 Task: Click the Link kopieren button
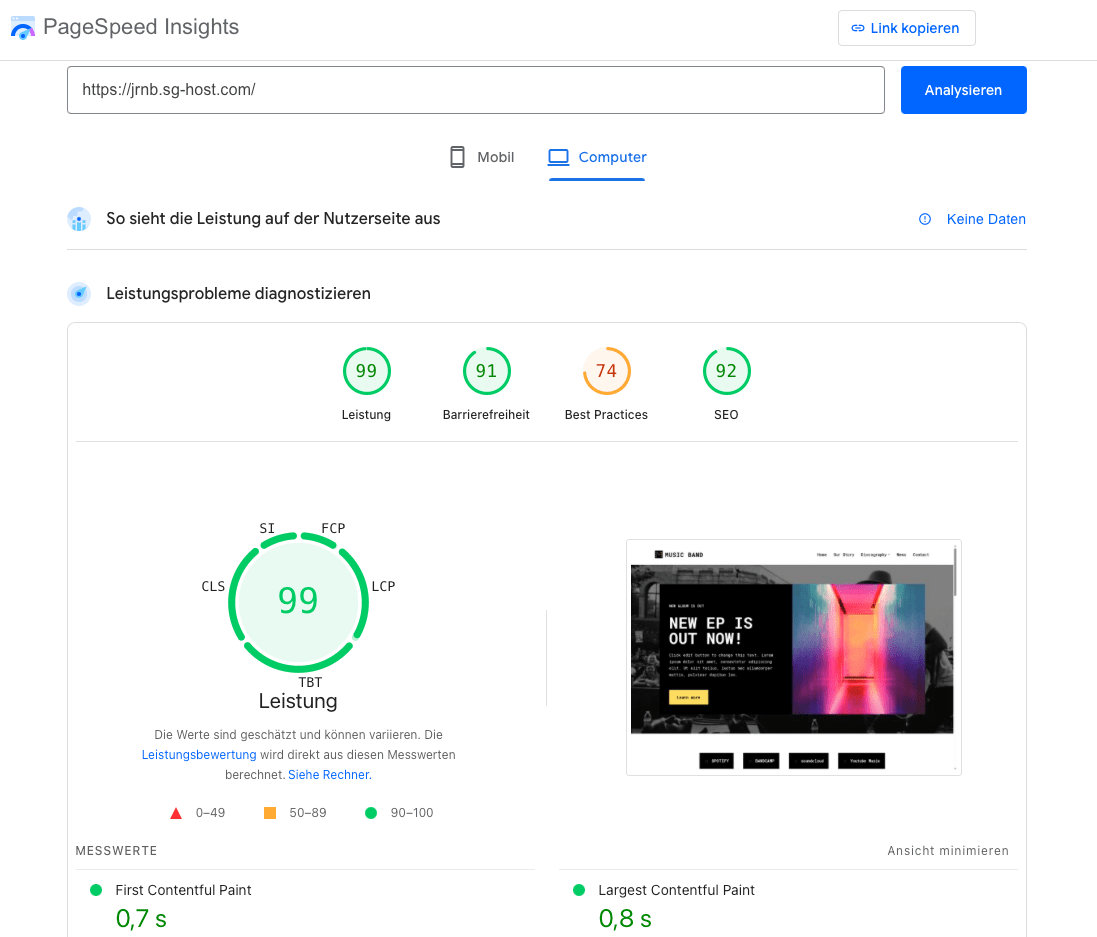click(906, 28)
